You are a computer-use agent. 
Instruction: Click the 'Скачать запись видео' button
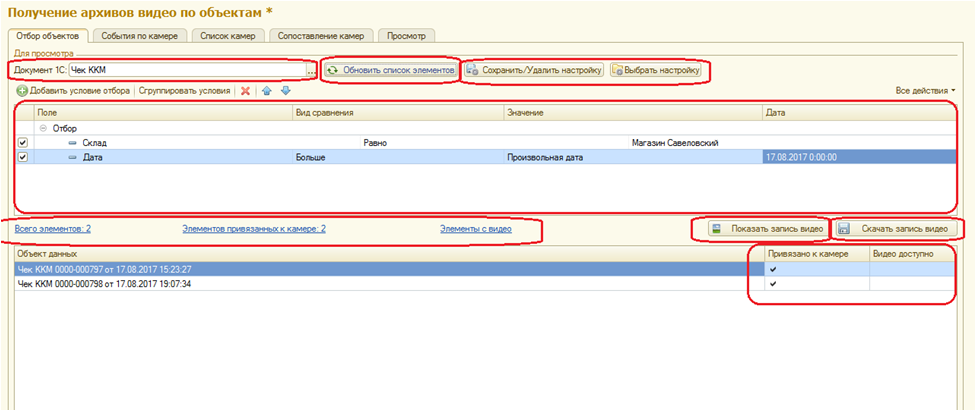(x=895, y=229)
